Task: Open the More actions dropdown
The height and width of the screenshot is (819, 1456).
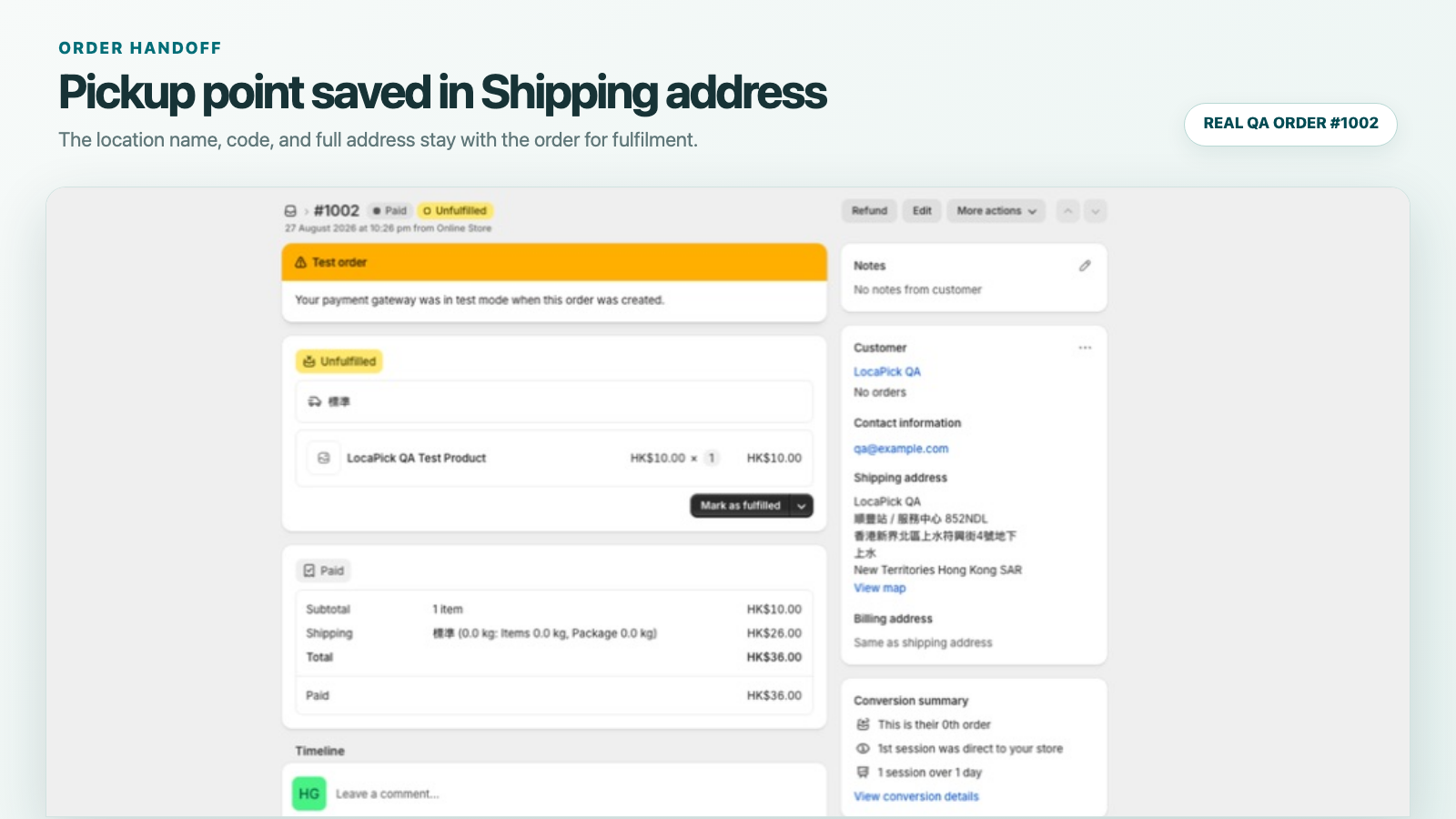Action: click(996, 211)
